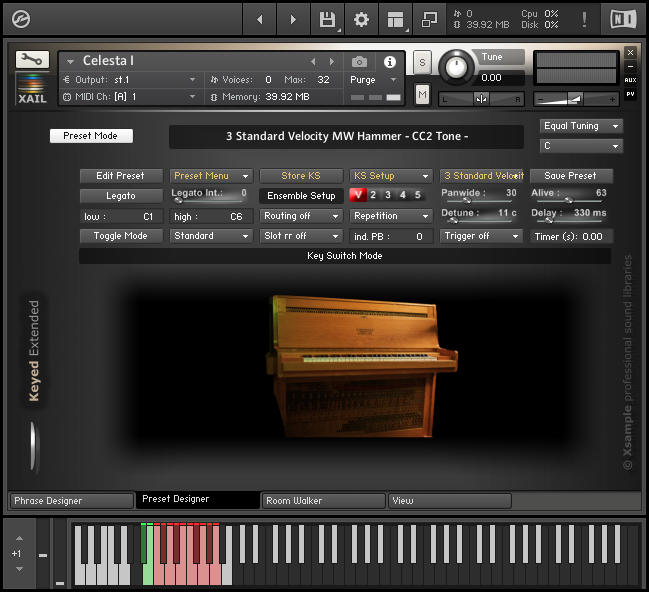Open instrument edit mode with wrench icon
649x592 pixels.
(x=32, y=60)
